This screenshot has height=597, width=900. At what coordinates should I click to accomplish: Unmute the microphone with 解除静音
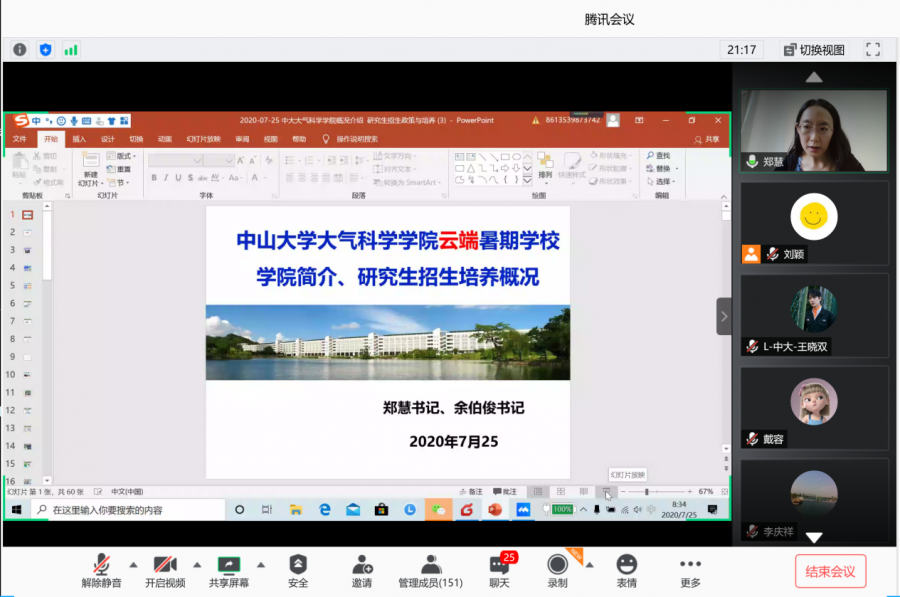click(102, 571)
